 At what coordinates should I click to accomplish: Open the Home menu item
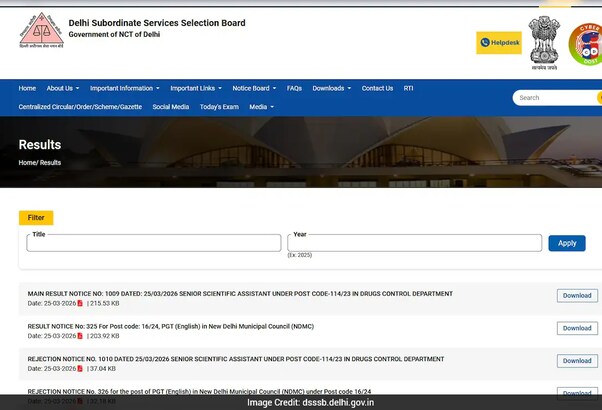[27, 88]
